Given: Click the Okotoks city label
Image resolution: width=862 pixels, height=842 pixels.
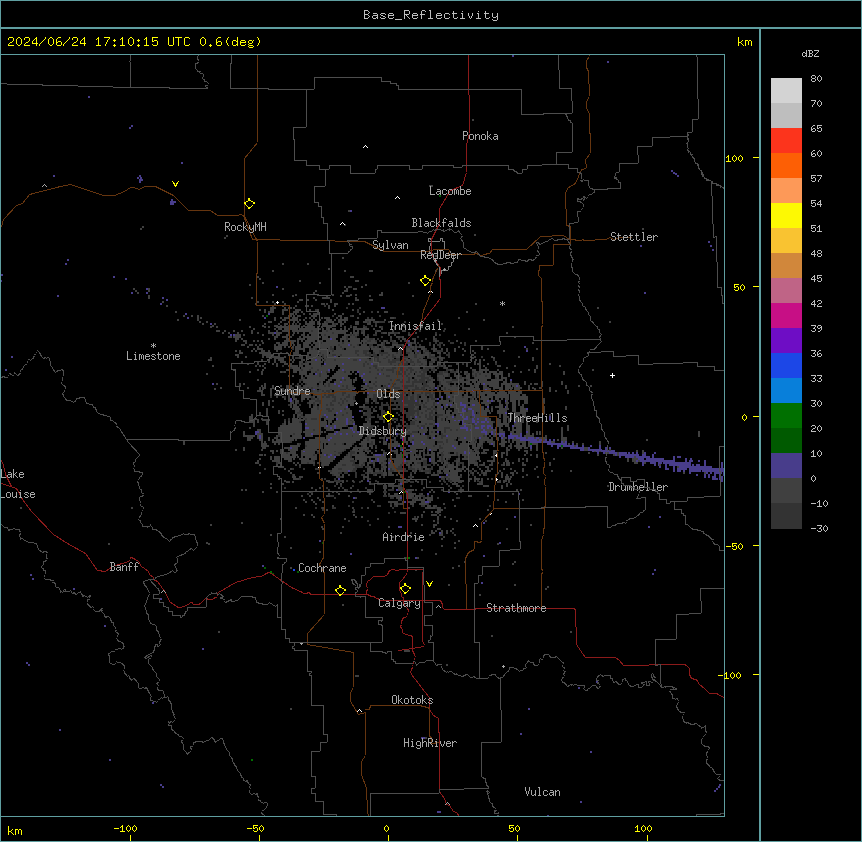Looking at the screenshot, I should click(x=412, y=700).
